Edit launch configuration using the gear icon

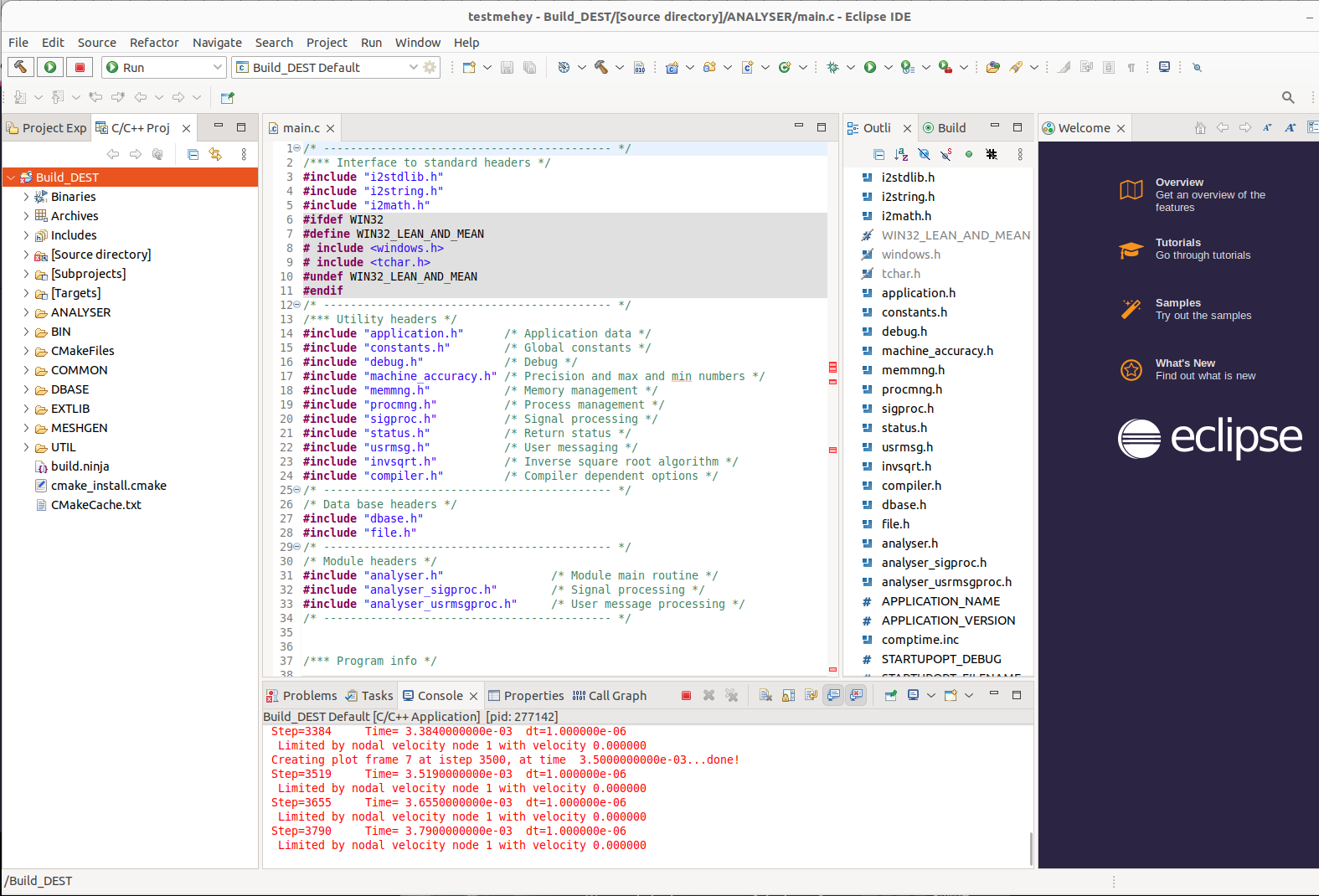[430, 67]
